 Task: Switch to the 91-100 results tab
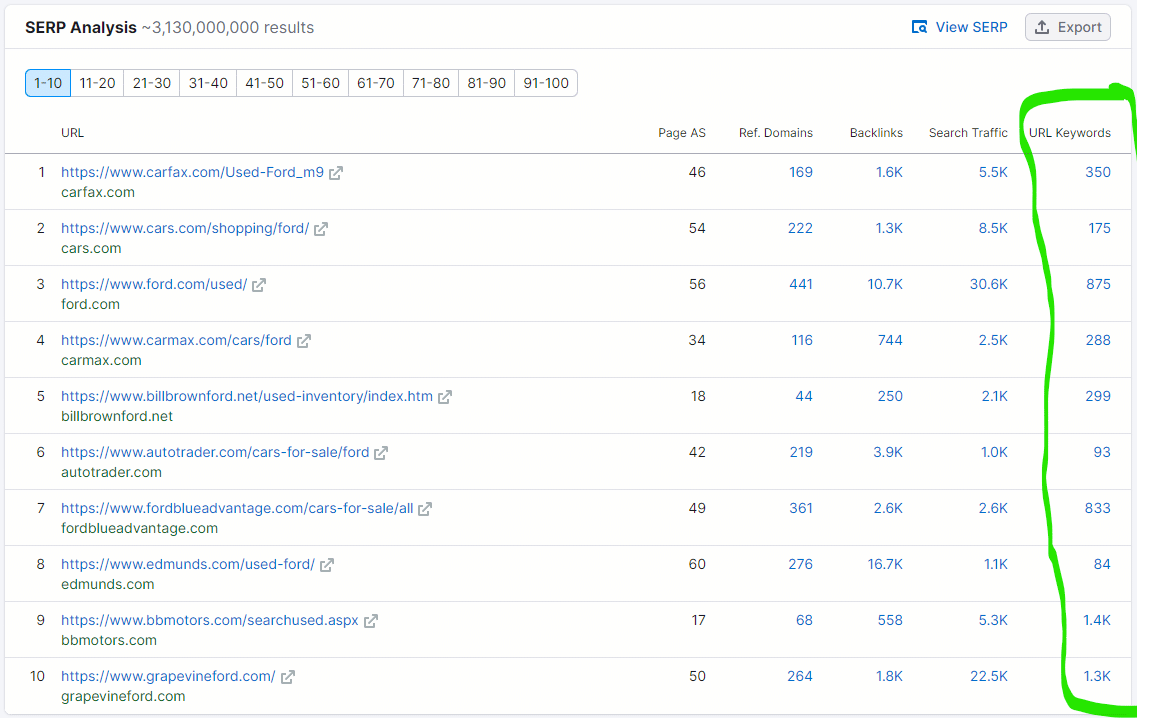click(x=546, y=83)
